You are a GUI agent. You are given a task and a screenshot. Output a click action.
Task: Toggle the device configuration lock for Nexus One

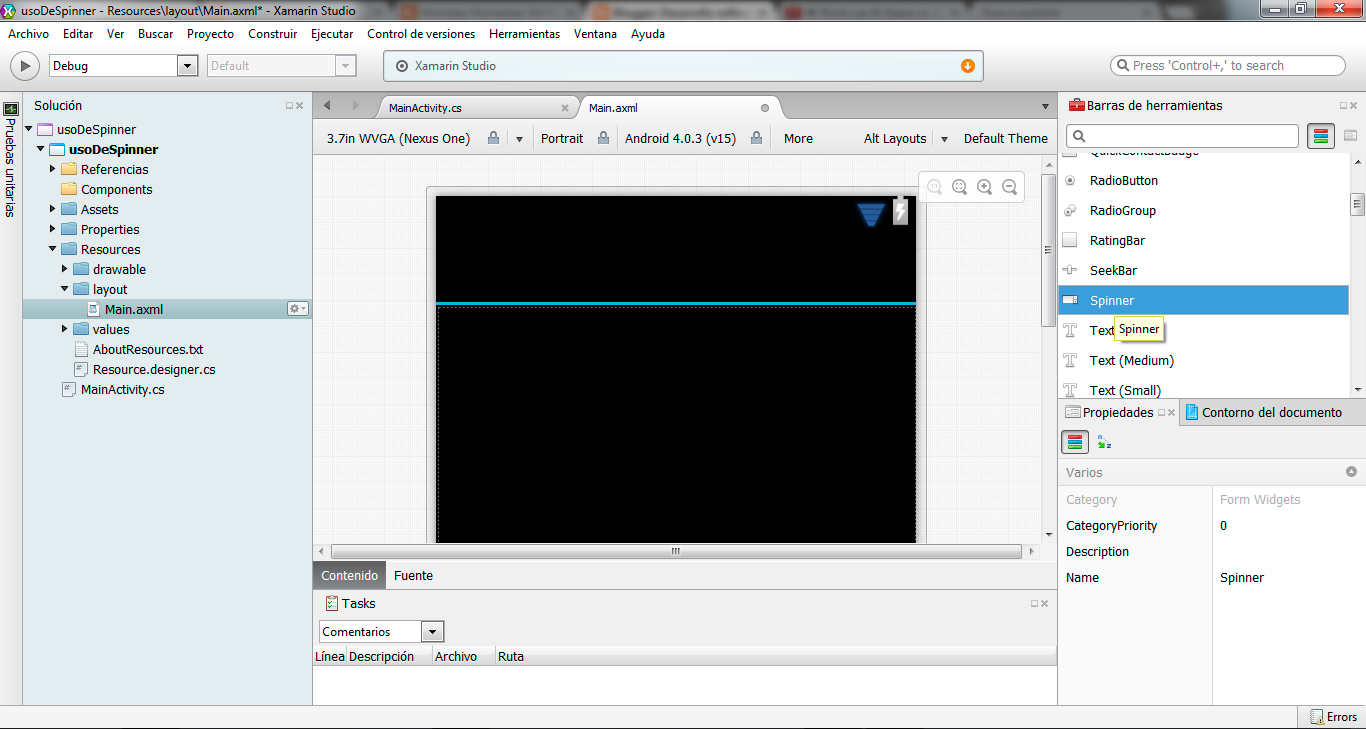(493, 138)
